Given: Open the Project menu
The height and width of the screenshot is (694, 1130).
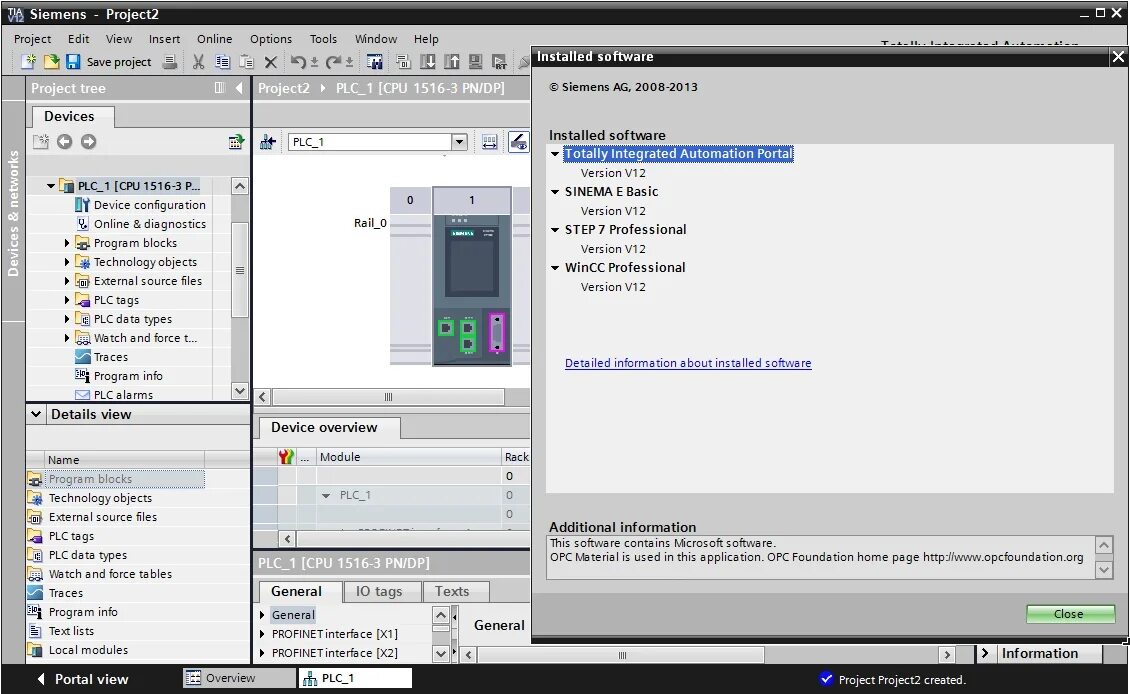Looking at the screenshot, I should (32, 39).
